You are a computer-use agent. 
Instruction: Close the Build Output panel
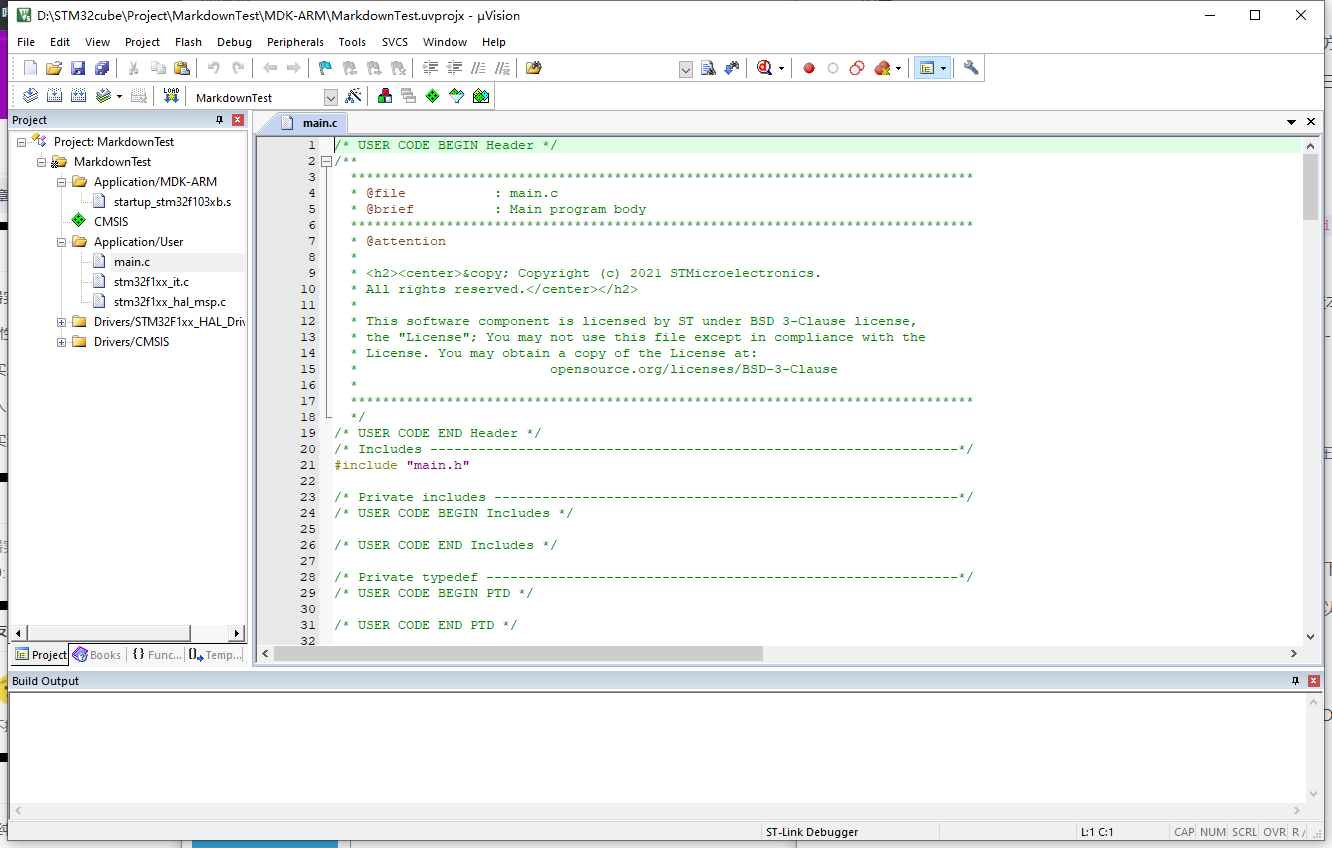(1314, 681)
